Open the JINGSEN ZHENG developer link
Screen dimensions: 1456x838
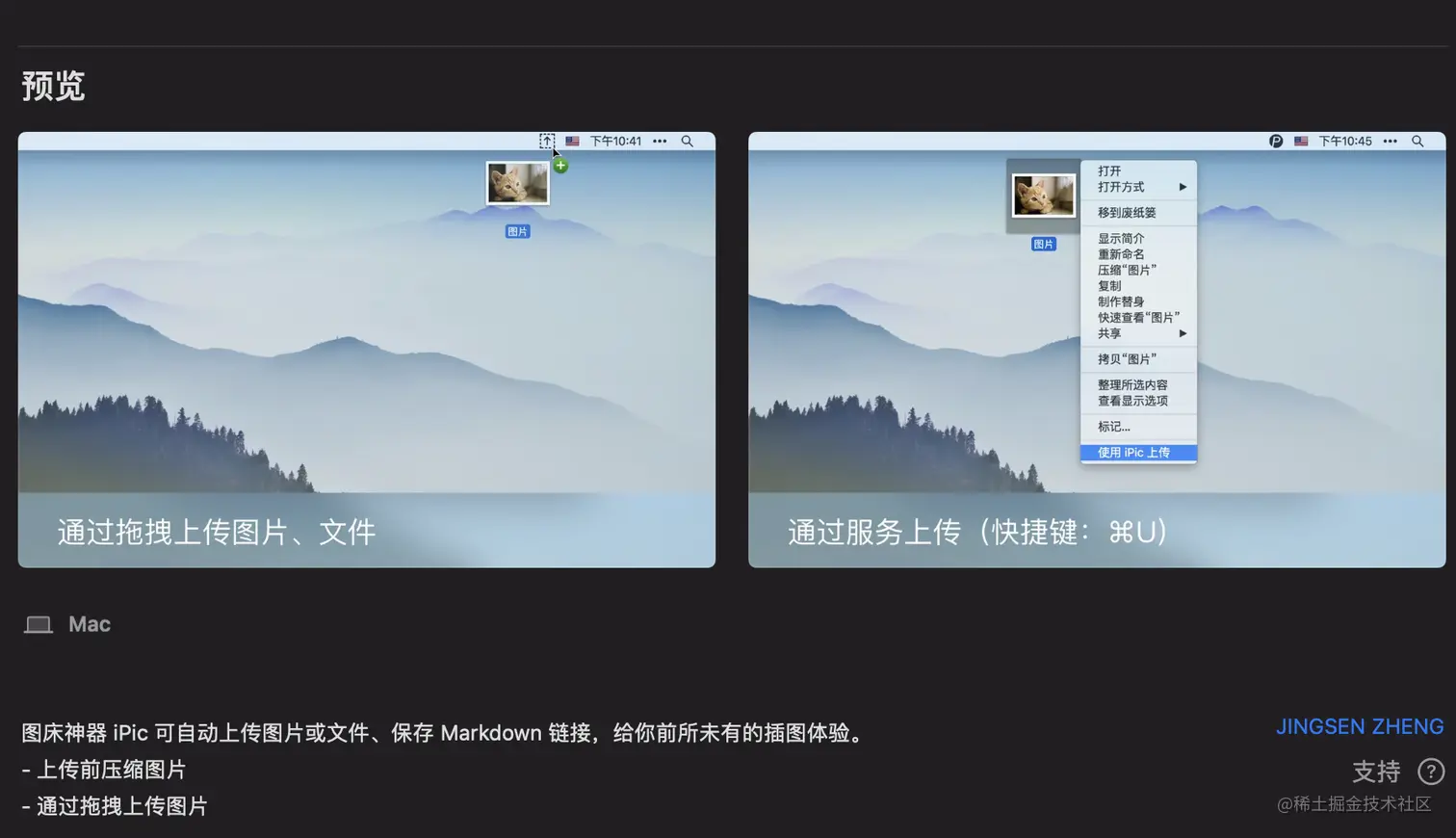1360,726
